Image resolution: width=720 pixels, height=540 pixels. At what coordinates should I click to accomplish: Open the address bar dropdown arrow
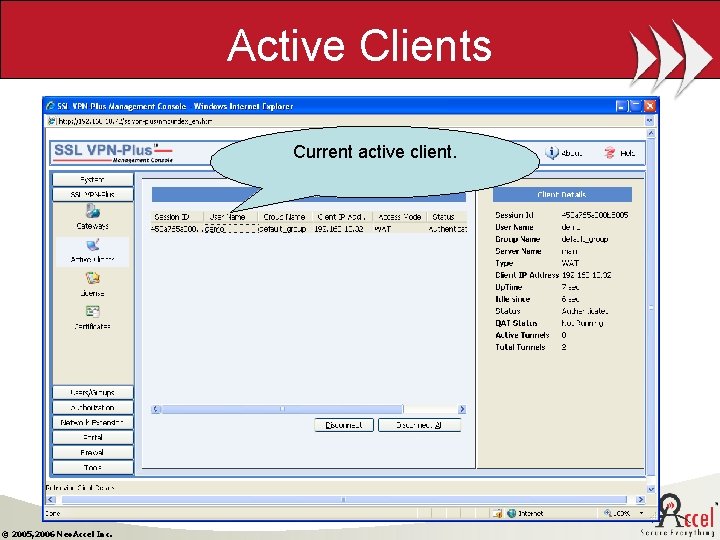[x=649, y=121]
